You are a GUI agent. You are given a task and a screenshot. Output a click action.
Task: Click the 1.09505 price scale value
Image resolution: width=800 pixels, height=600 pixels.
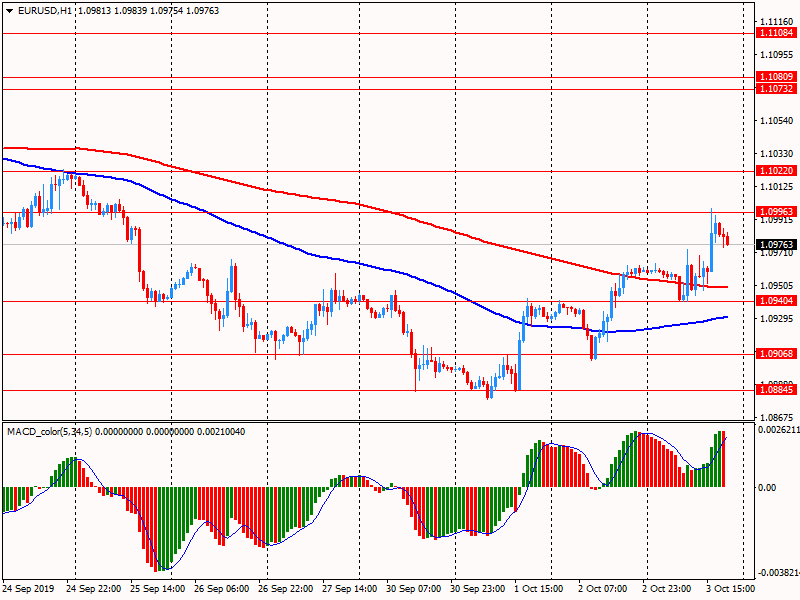click(x=777, y=286)
